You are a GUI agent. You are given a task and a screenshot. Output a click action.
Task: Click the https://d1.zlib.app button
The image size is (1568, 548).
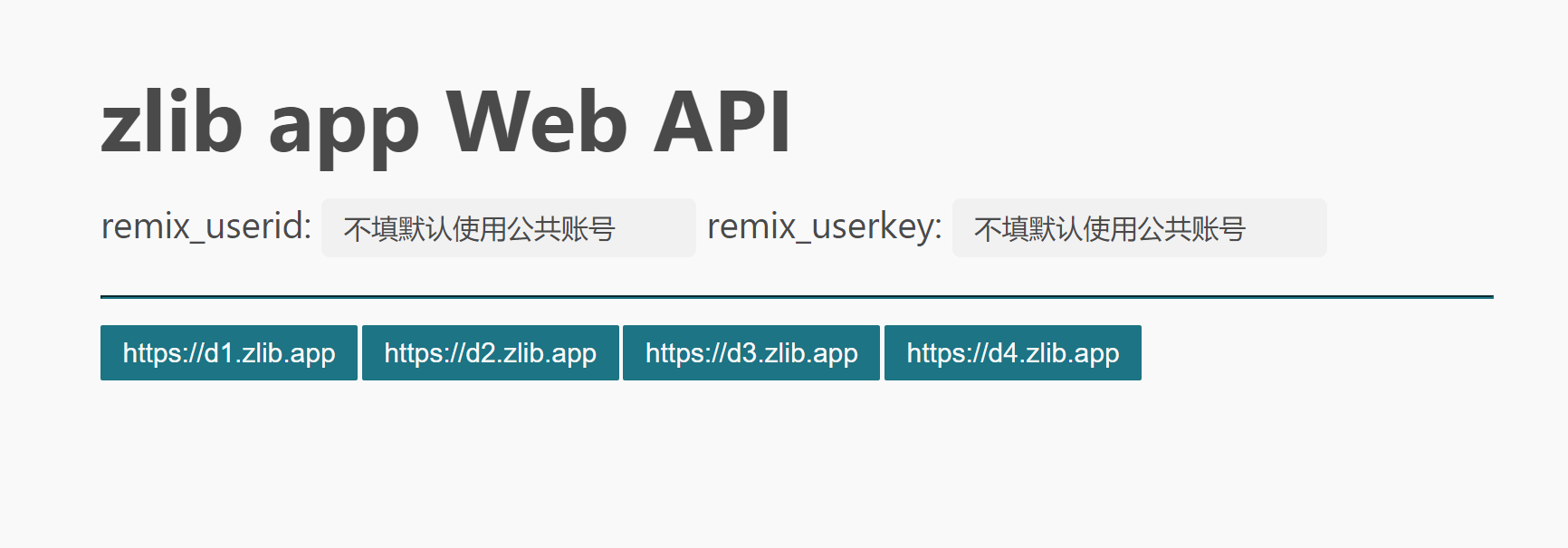point(229,352)
